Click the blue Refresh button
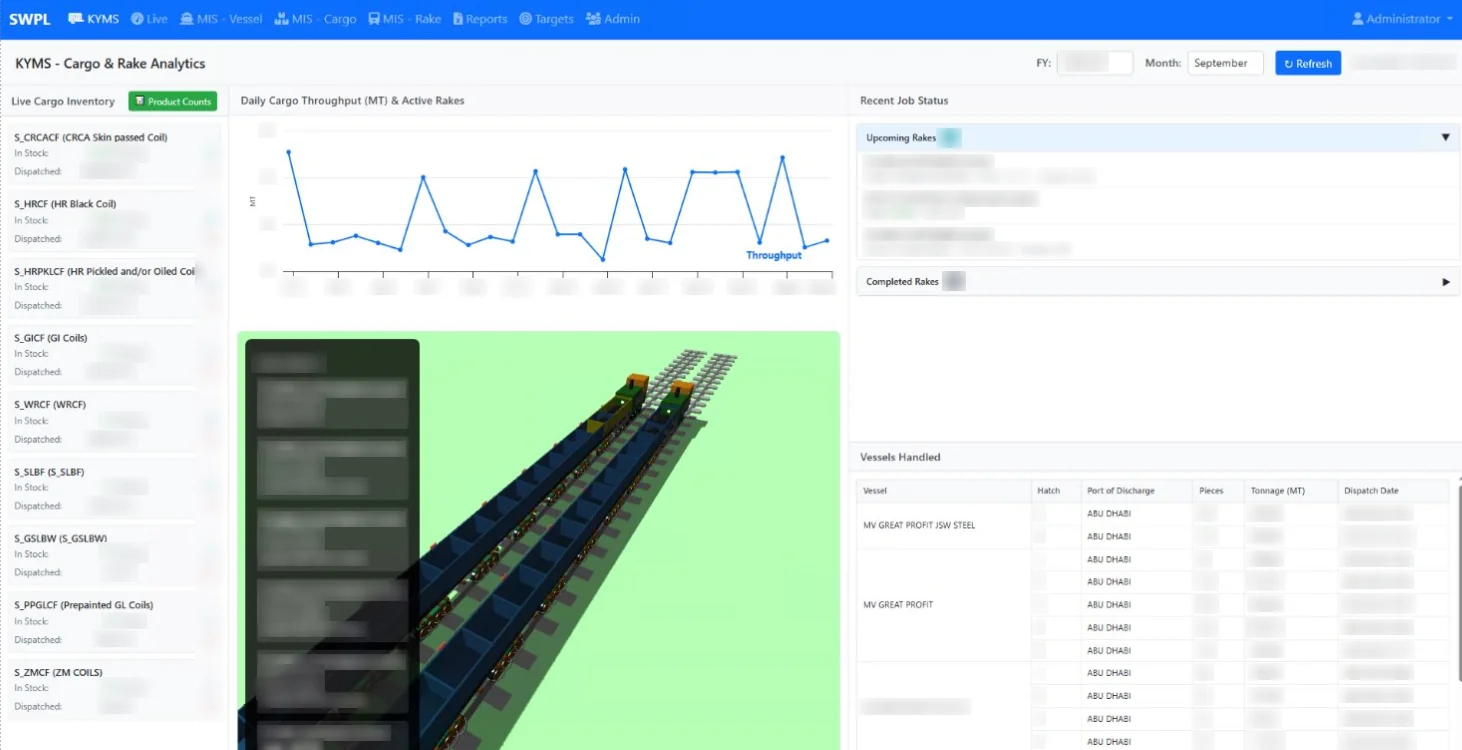Viewport: 1462px width, 750px height. pos(1308,63)
